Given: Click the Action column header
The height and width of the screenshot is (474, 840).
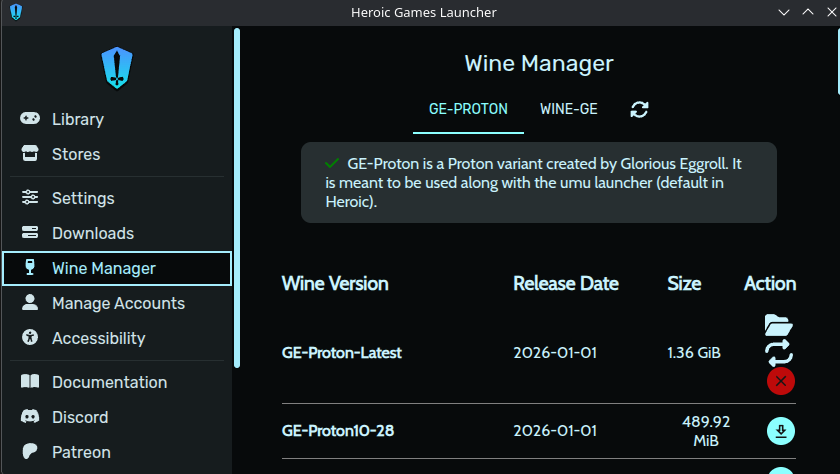Looking at the screenshot, I should (770, 284).
